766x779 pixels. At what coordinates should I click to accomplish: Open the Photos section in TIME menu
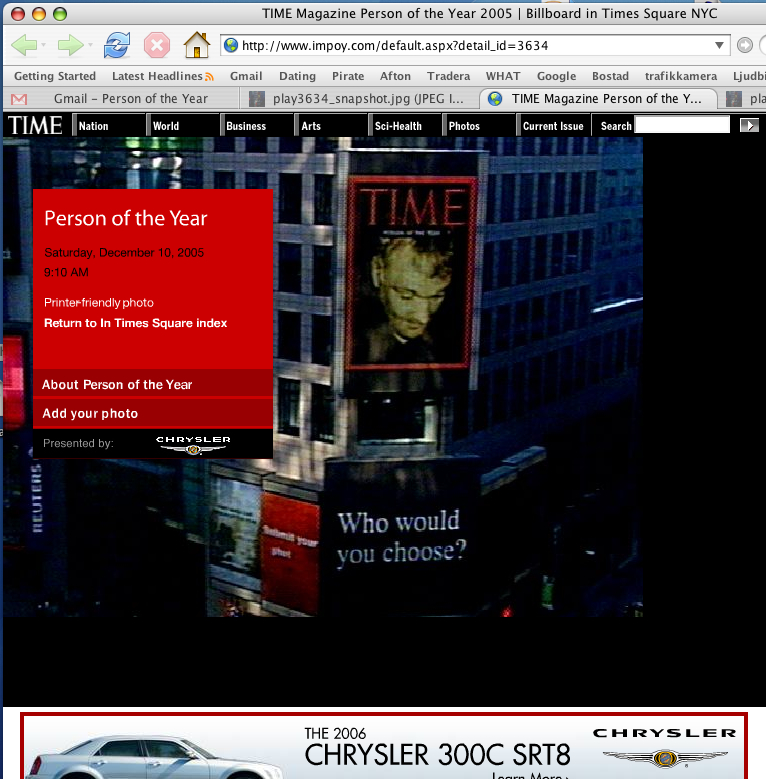[464, 126]
